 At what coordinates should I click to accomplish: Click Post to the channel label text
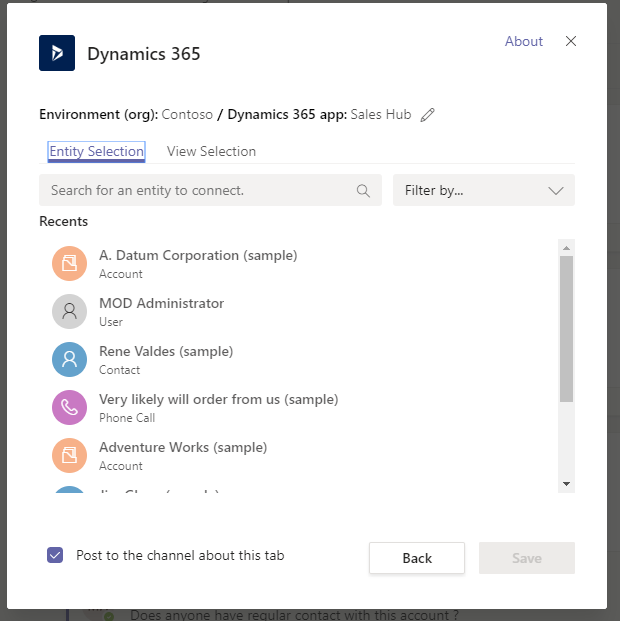(180, 555)
